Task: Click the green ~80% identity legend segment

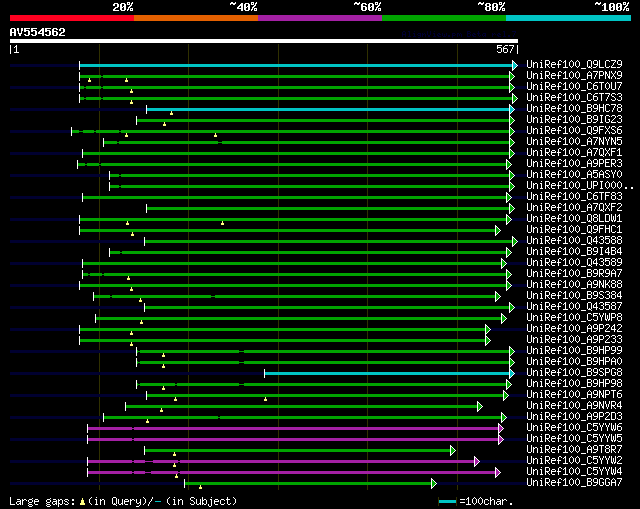Action: (444, 18)
